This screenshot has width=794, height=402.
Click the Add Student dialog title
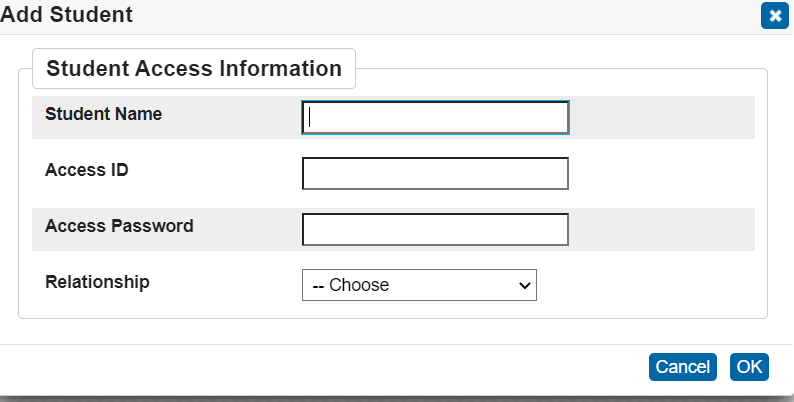pyautogui.click(x=67, y=15)
